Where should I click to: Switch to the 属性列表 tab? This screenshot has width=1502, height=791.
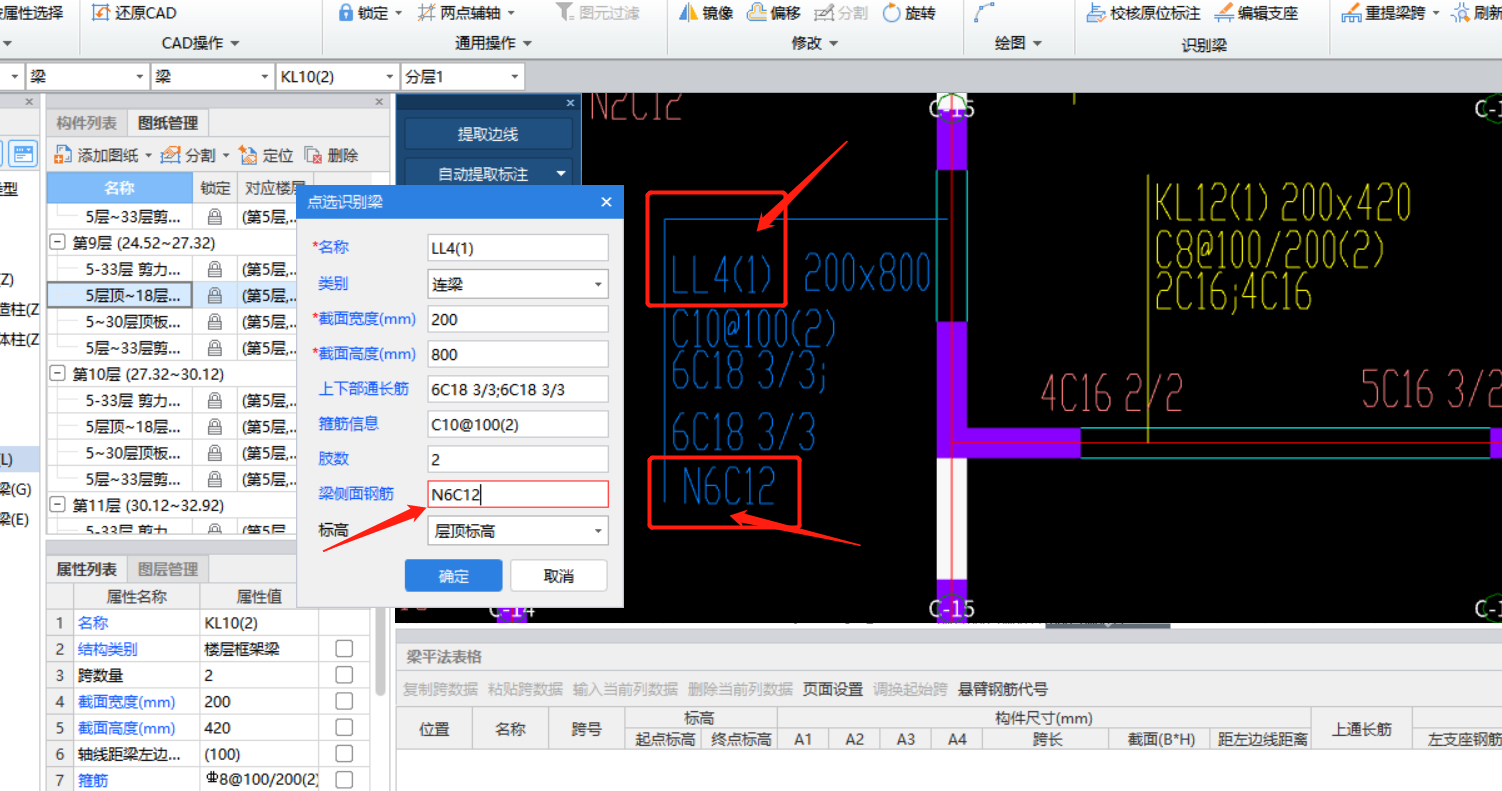[x=86, y=569]
